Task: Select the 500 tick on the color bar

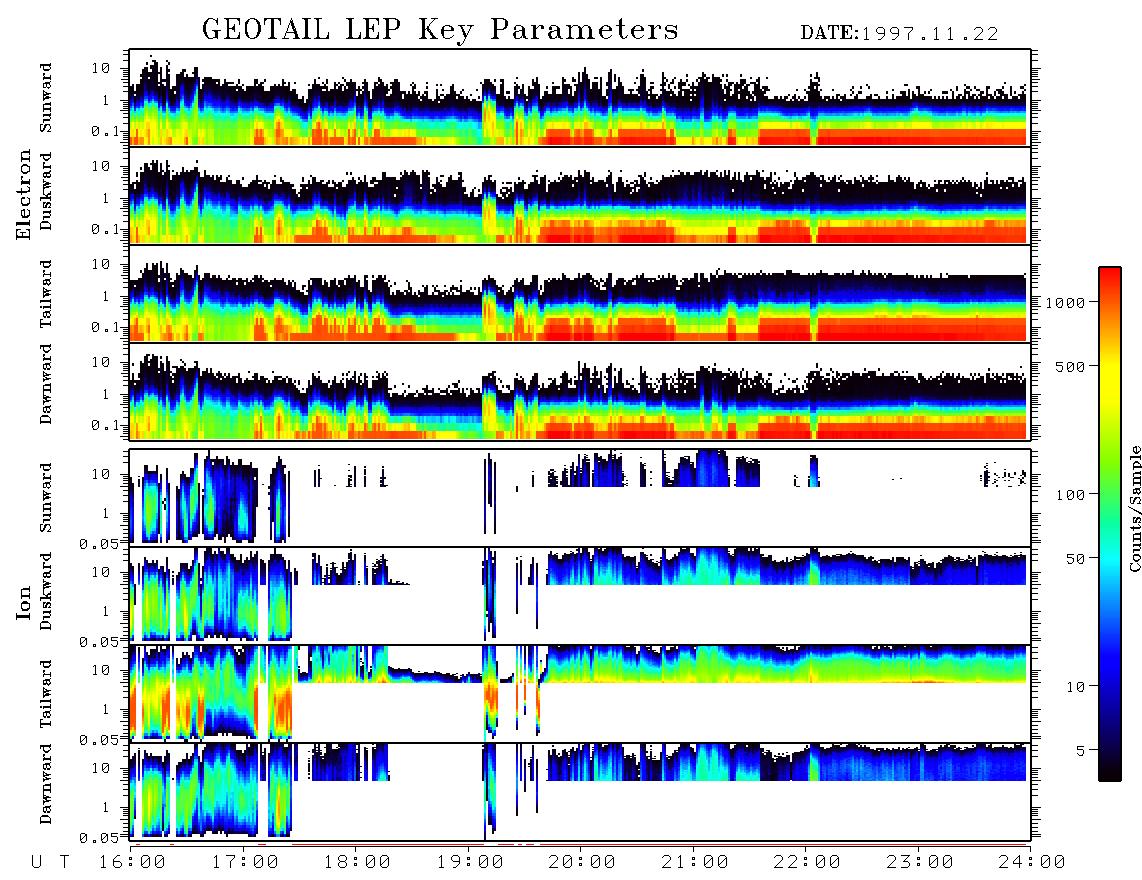Action: tap(1071, 366)
